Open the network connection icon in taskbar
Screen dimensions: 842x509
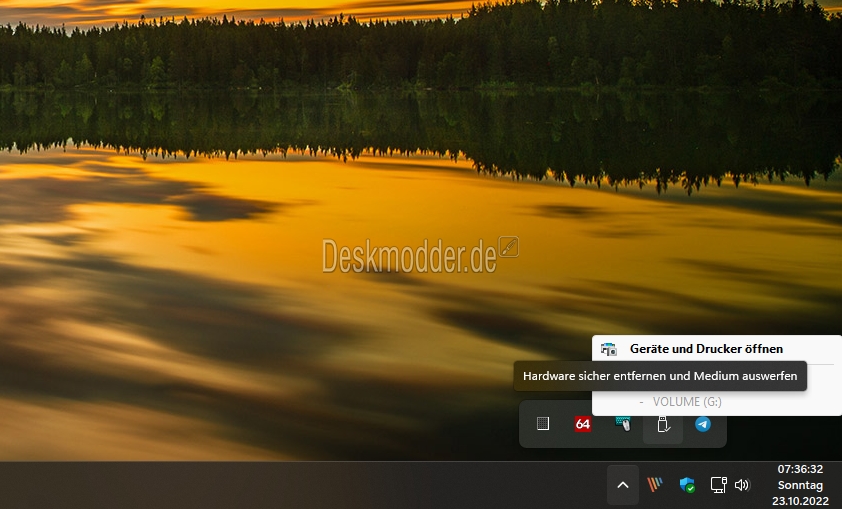tap(718, 485)
